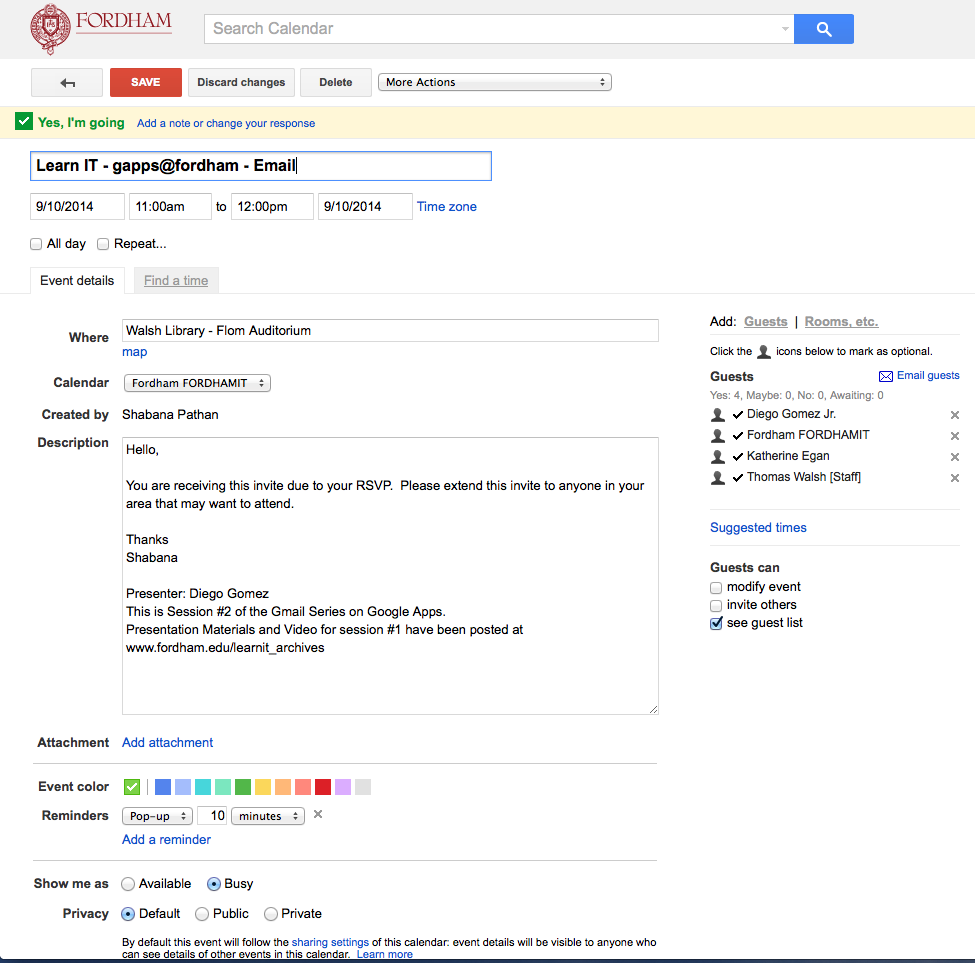Delete the pop-up reminder with X
This screenshot has width=975, height=963.
coord(318,814)
